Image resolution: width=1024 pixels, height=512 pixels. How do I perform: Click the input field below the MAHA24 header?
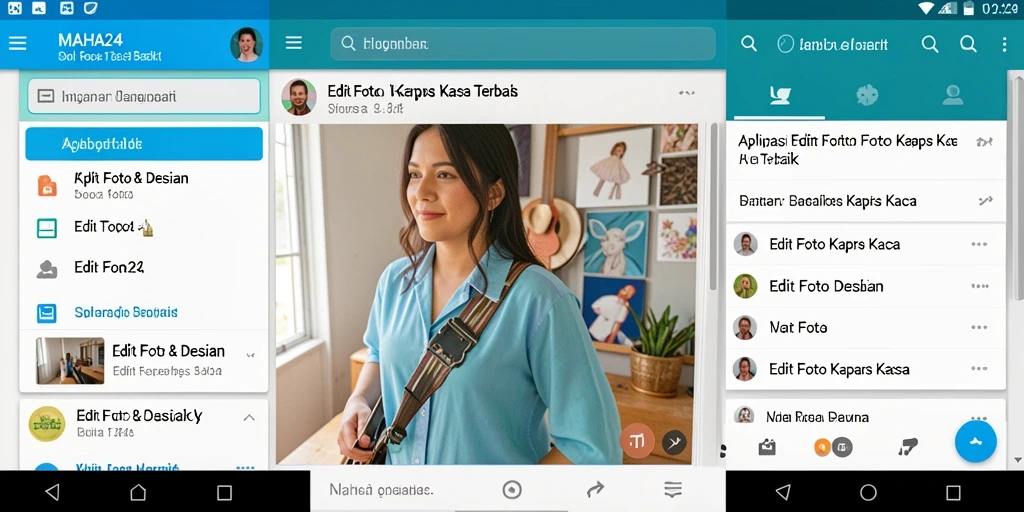tap(144, 97)
